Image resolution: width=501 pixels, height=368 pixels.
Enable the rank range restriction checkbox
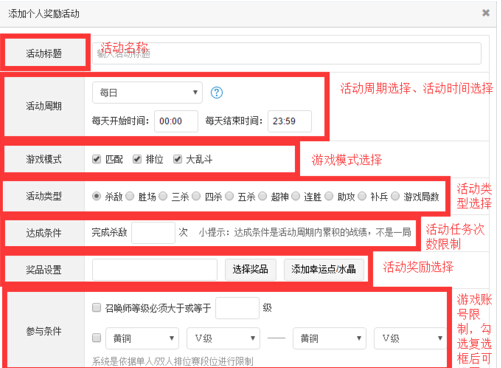click(x=96, y=338)
